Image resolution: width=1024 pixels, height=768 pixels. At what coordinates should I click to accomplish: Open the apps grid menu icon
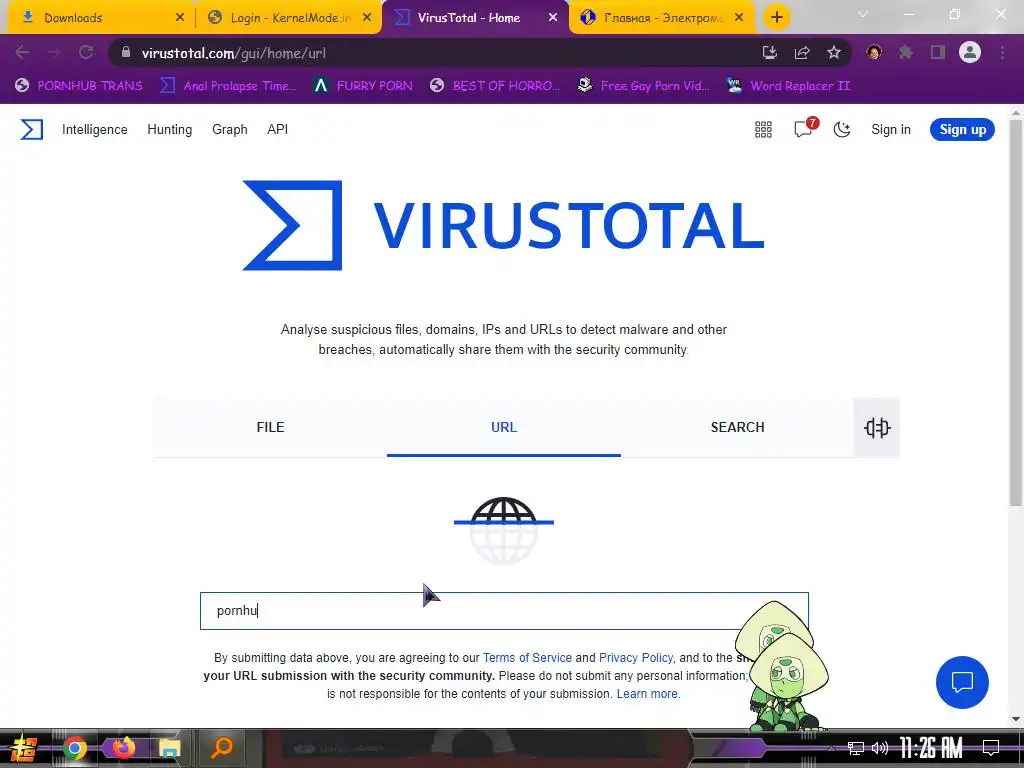(x=763, y=129)
